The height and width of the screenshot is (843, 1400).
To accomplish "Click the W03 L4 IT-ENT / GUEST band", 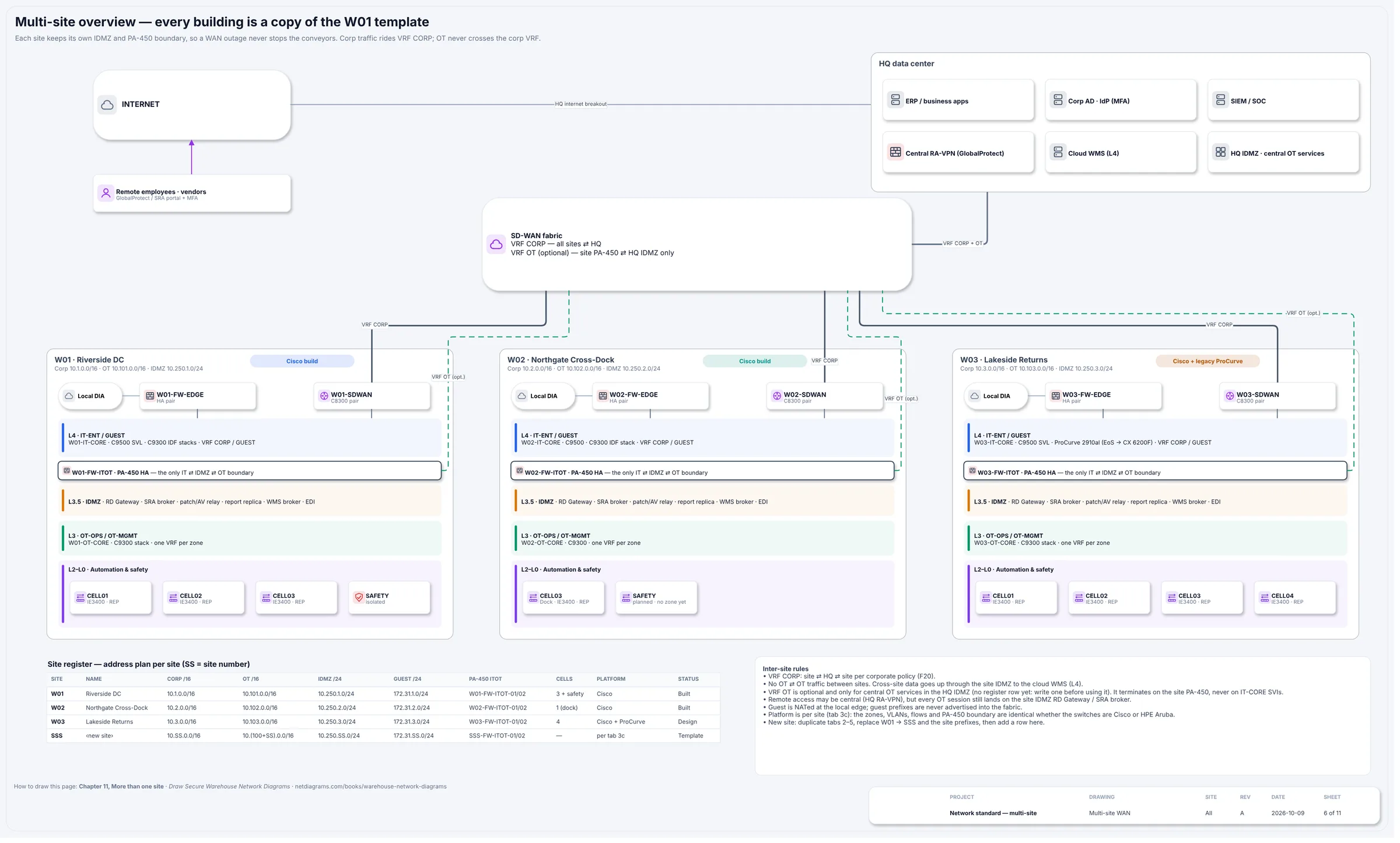I will 1161,440.
